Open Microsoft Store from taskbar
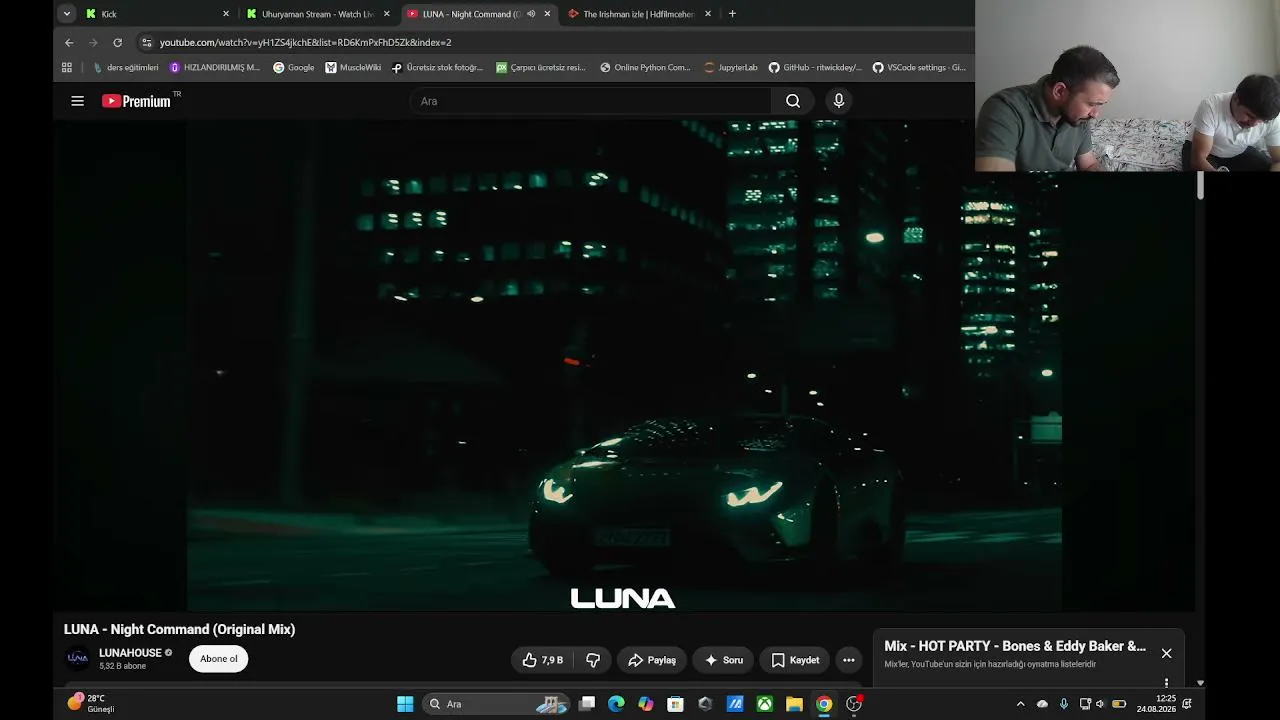The width and height of the screenshot is (1280, 720). [x=675, y=704]
